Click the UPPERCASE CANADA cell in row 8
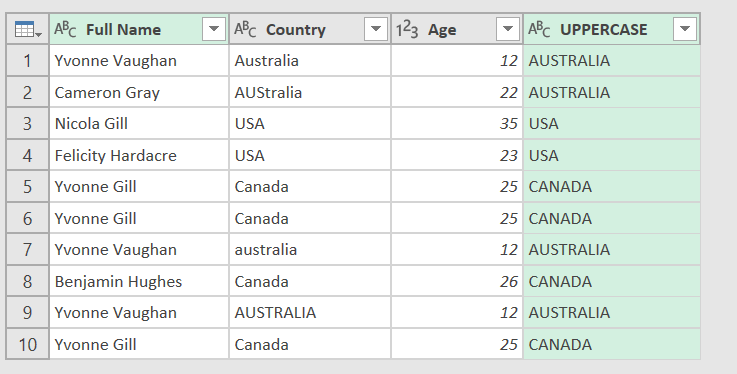Viewport: 737px width, 374px height. pyautogui.click(x=612, y=281)
